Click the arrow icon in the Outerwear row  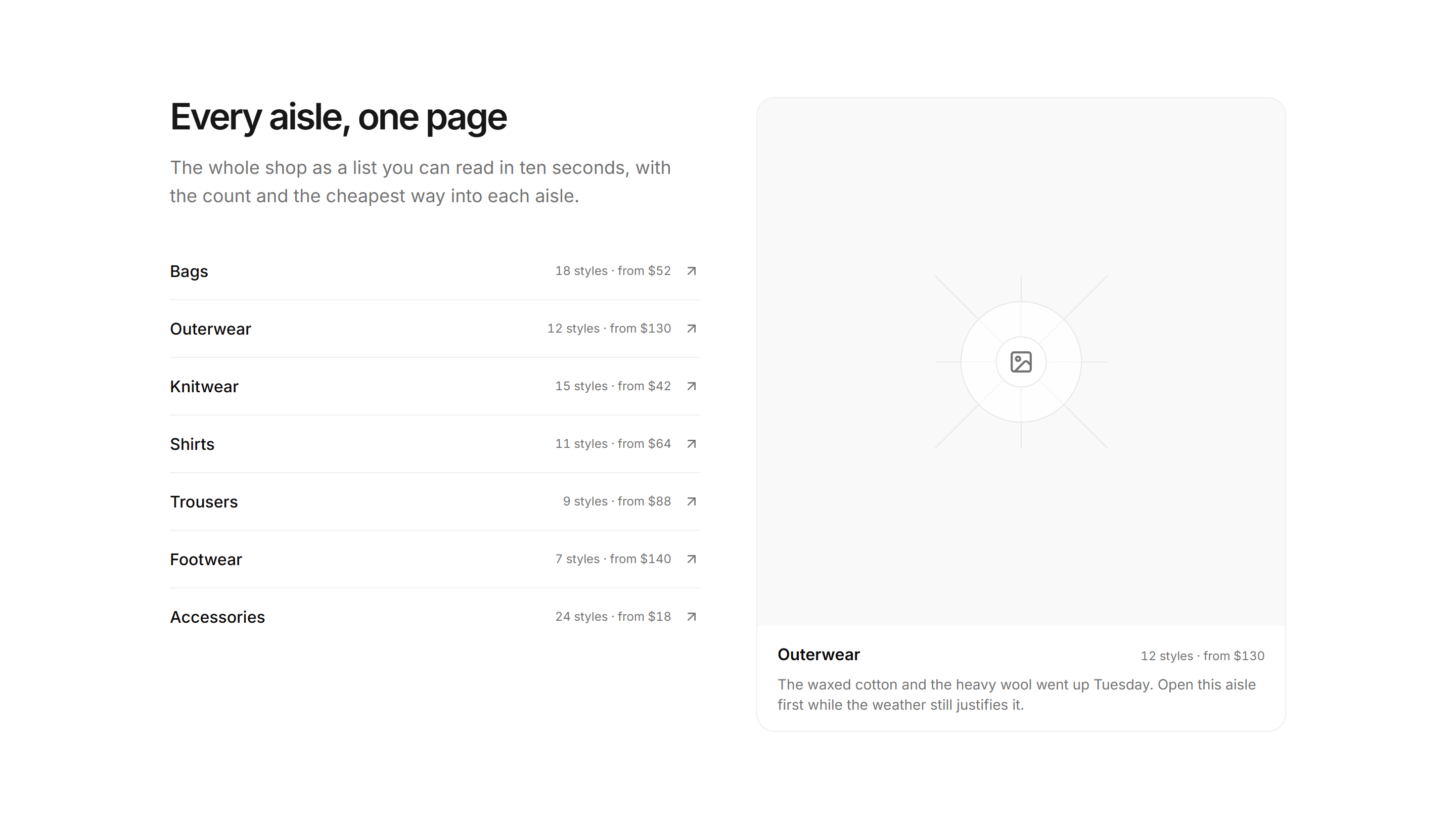click(x=691, y=329)
